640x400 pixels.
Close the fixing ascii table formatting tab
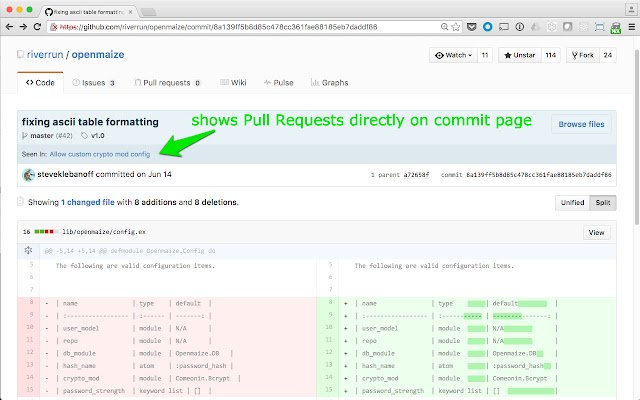130,12
